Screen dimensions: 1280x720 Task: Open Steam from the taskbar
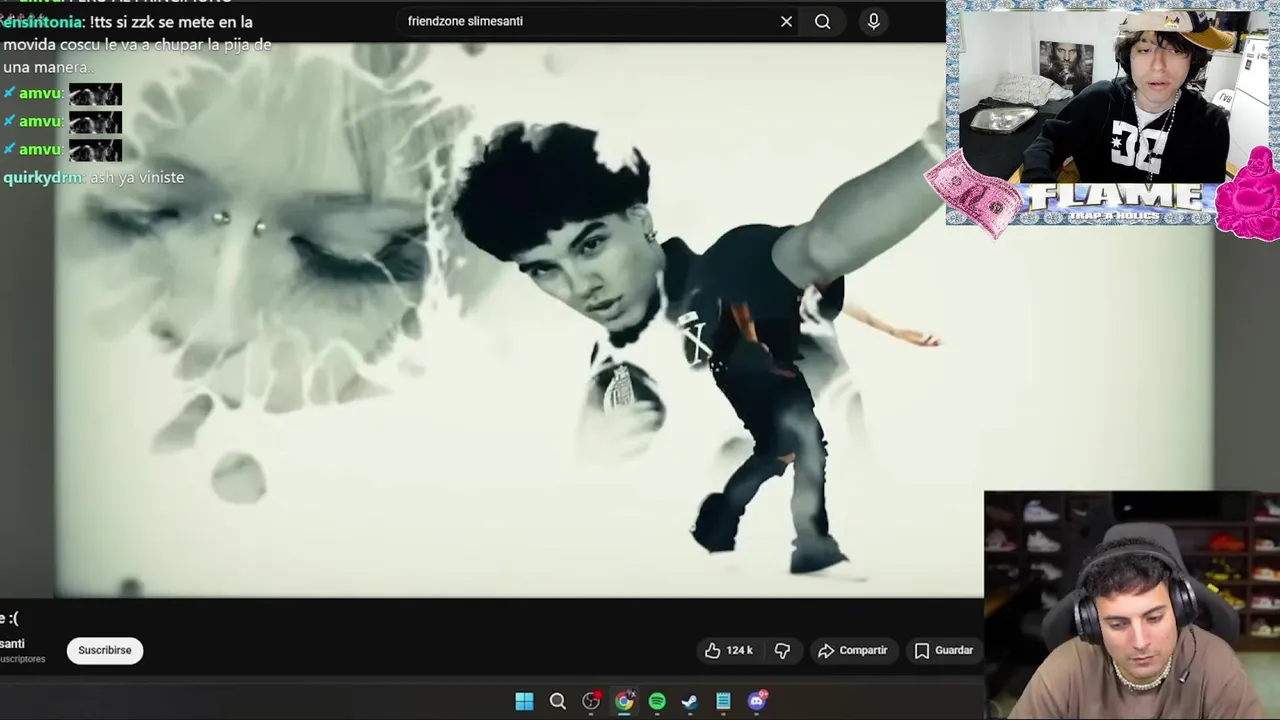(690, 701)
